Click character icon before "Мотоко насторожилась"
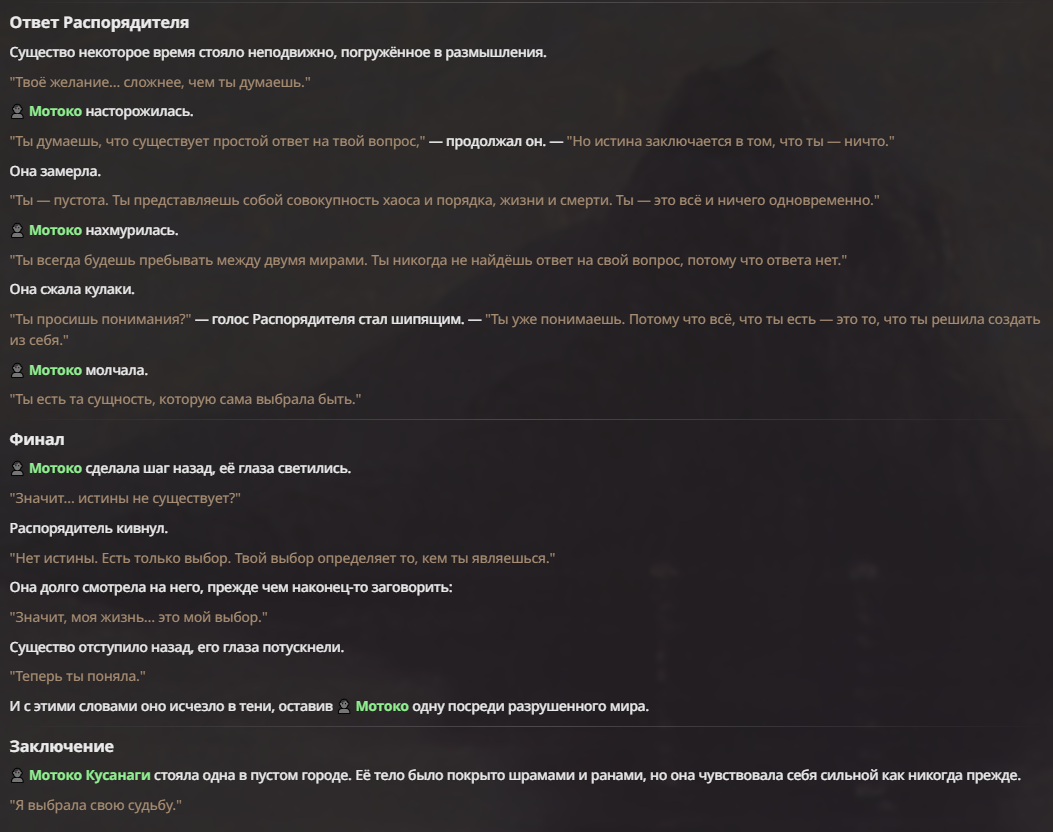The height and width of the screenshot is (832, 1053). 17,111
